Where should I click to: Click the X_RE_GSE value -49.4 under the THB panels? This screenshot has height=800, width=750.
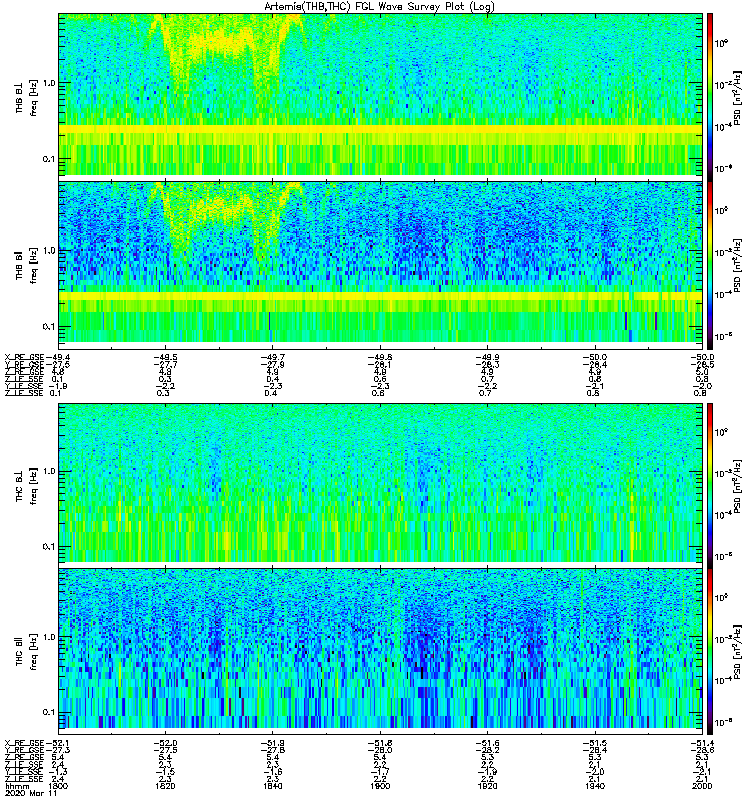pyautogui.click(x=58, y=358)
